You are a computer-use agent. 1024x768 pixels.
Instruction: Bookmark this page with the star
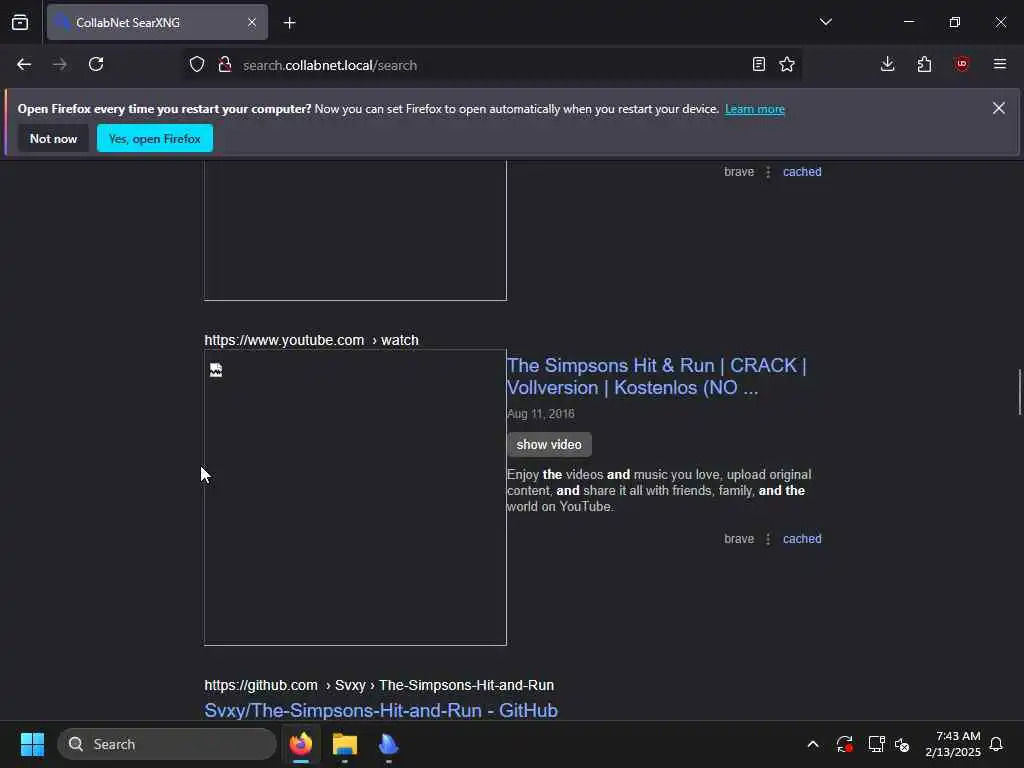(787, 65)
